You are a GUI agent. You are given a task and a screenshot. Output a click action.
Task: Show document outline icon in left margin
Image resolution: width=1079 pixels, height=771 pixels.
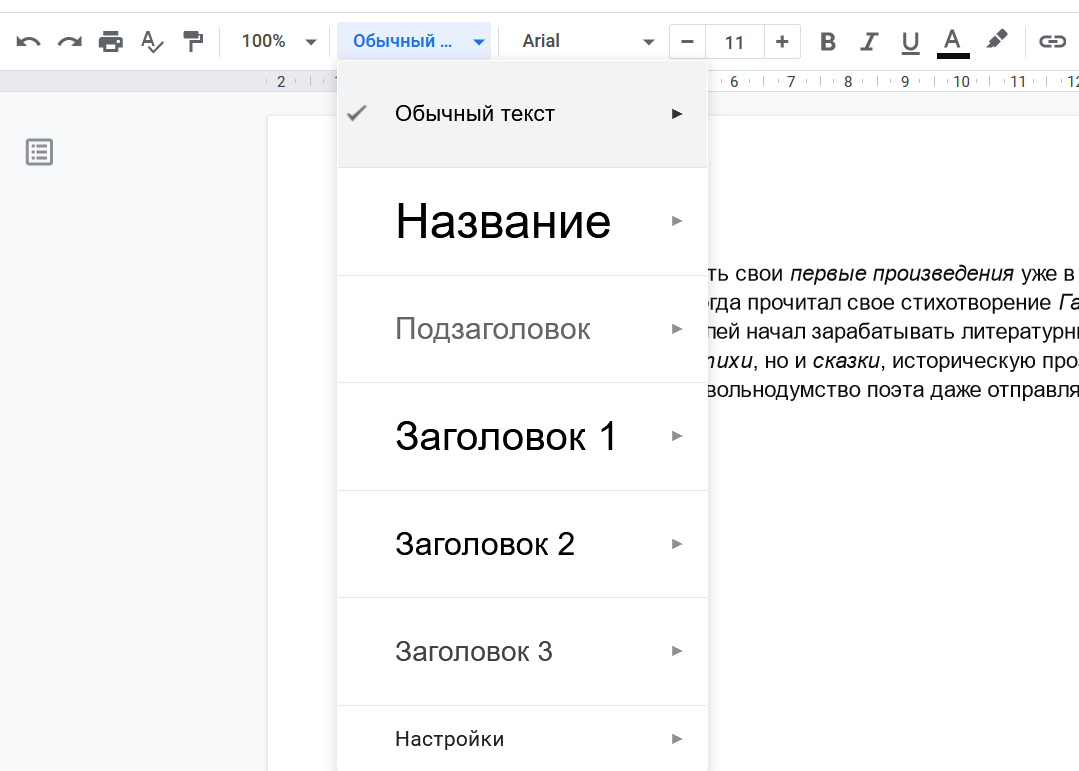tap(39, 152)
